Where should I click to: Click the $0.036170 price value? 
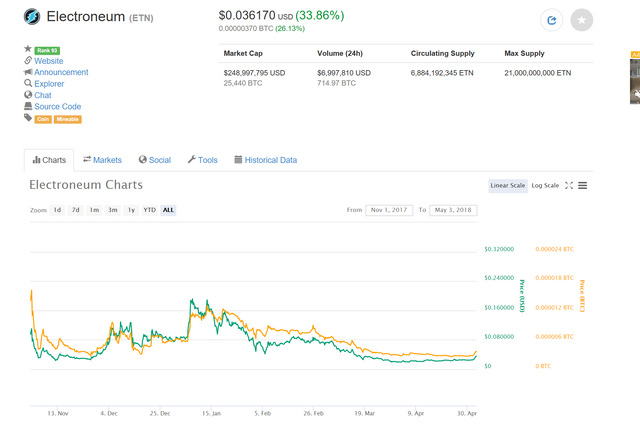pos(247,16)
